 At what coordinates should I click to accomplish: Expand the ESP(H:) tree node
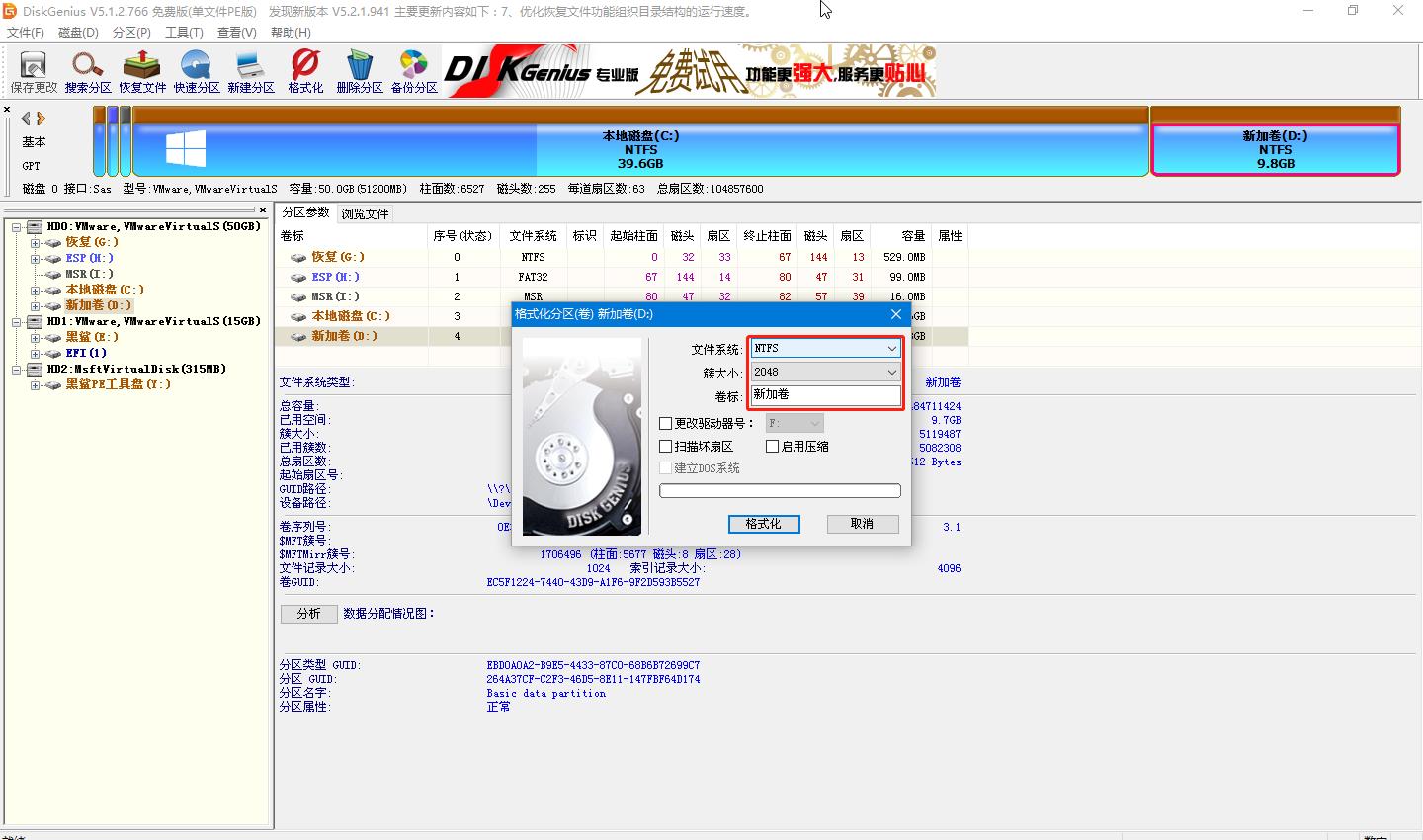point(36,259)
